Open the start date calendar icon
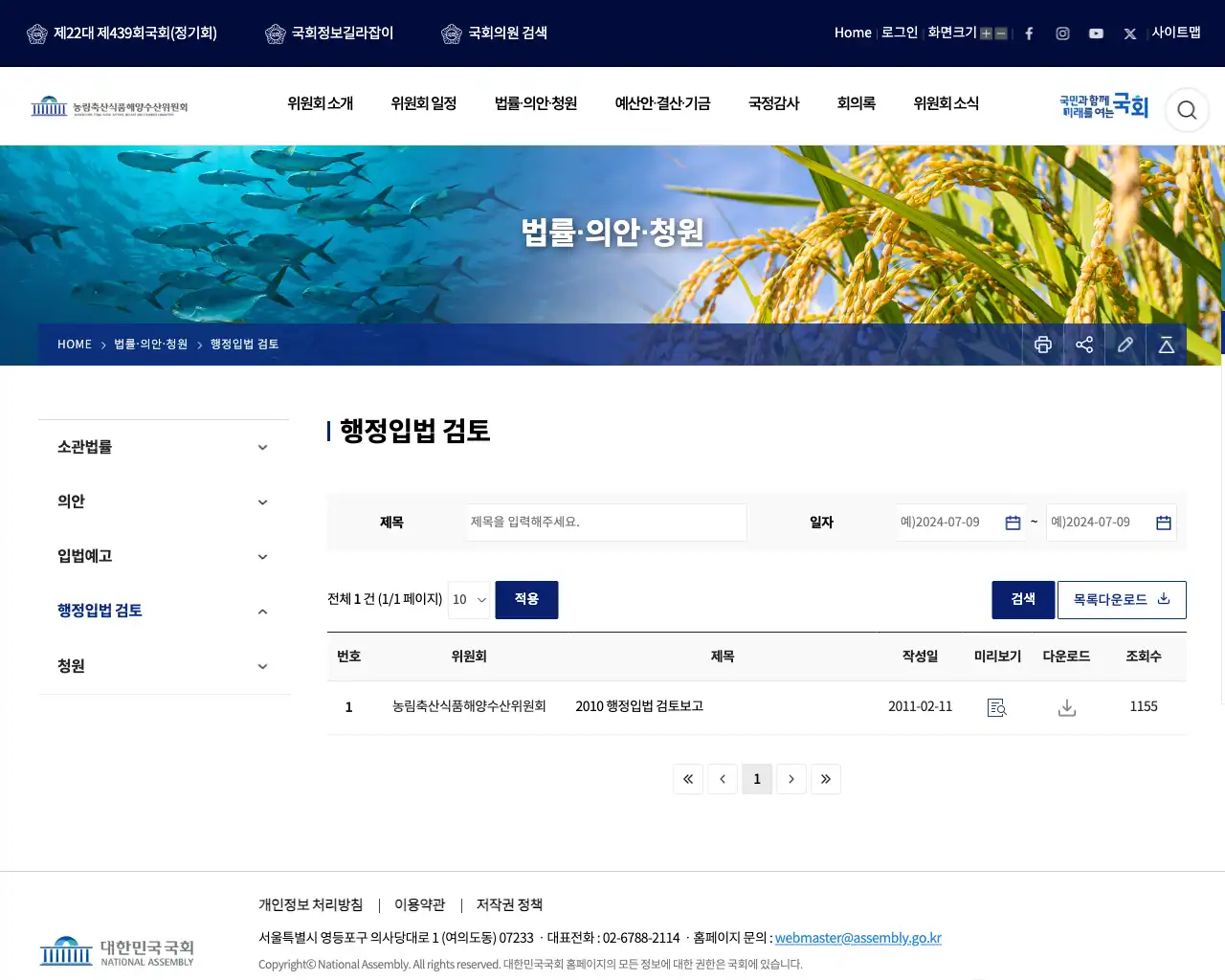The image size is (1225, 980). point(1013,523)
